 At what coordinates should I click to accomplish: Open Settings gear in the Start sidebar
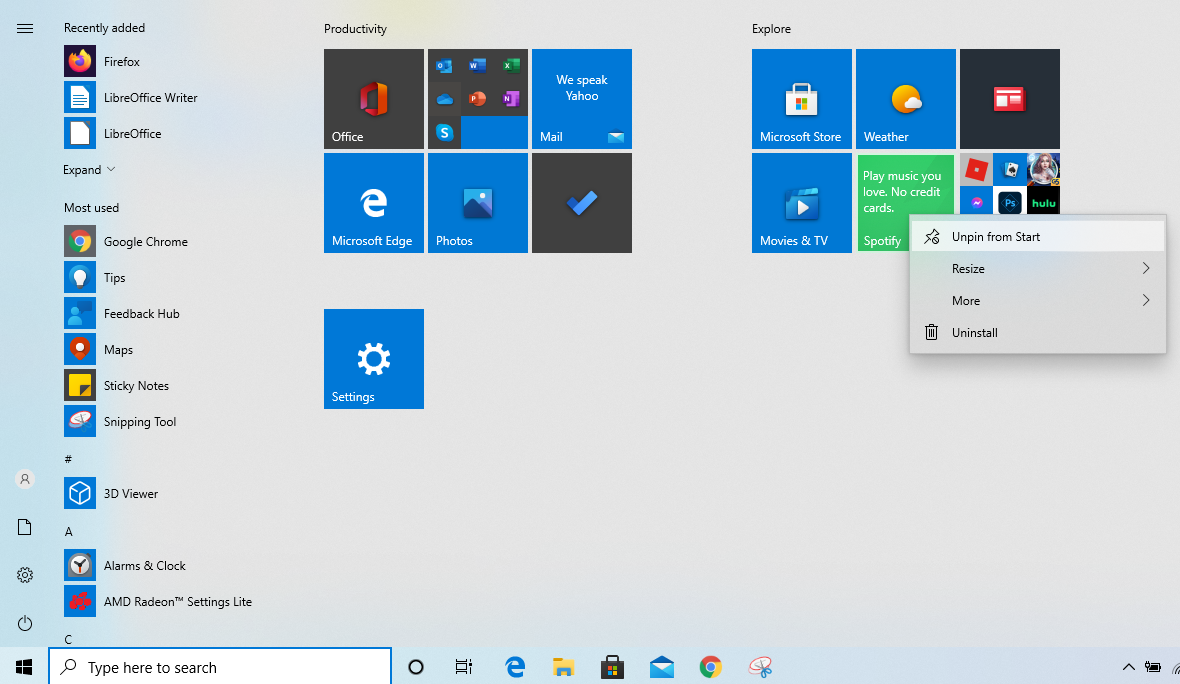[x=25, y=575]
